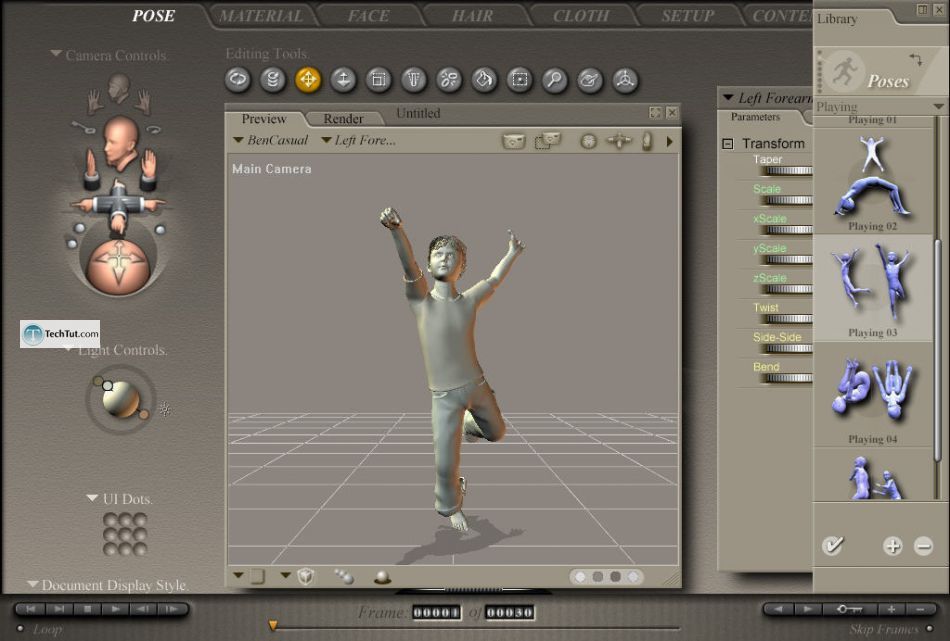Jump to first frame button
950x641 pixels.
pyautogui.click(x=31, y=609)
